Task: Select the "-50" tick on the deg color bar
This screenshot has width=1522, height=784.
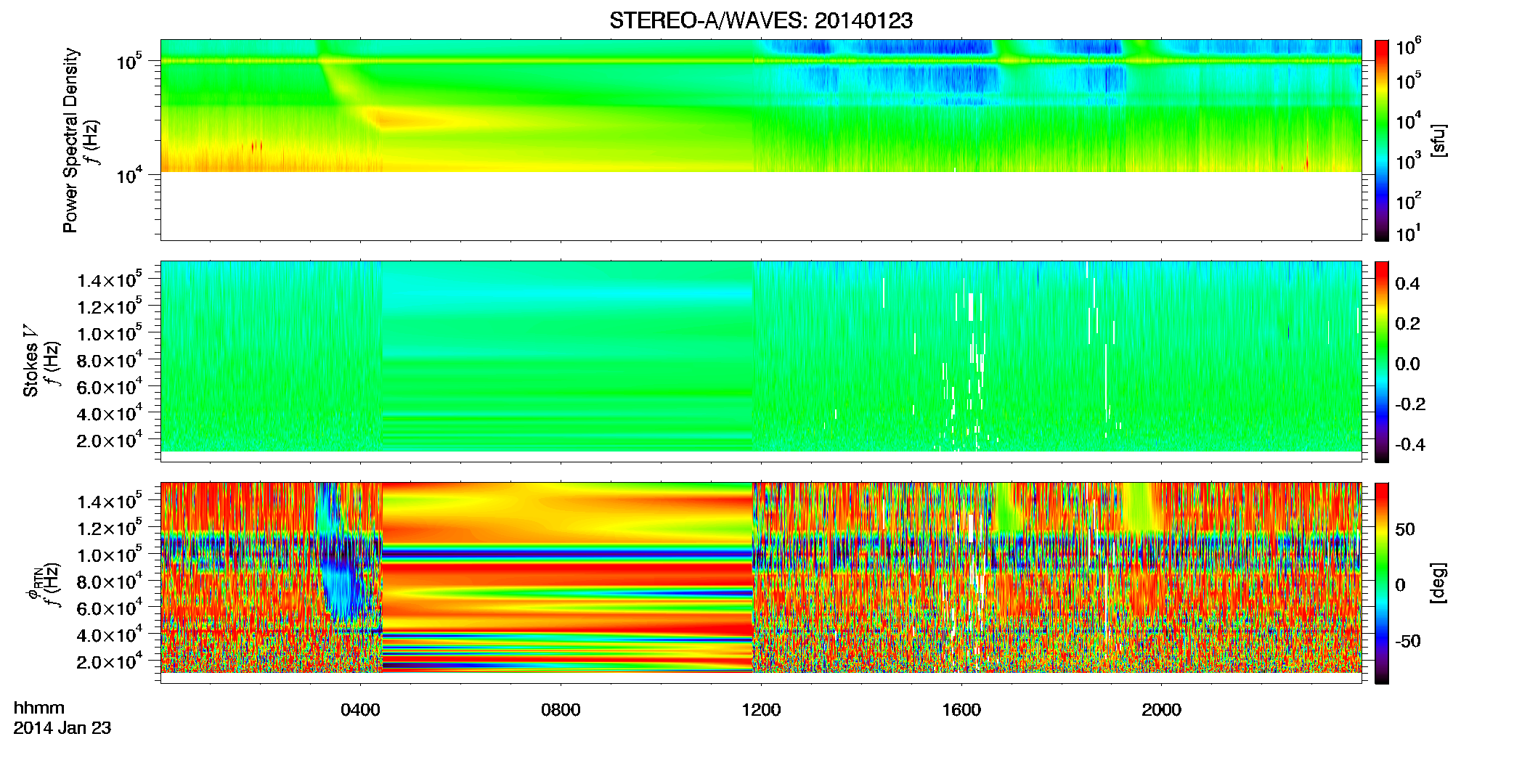Action: pos(1408,642)
